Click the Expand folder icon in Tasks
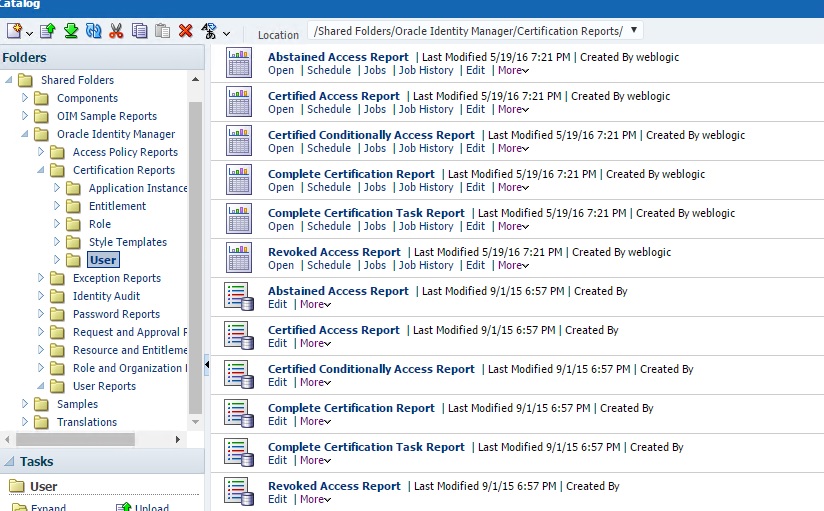The height and width of the screenshot is (511, 824). 19,507
